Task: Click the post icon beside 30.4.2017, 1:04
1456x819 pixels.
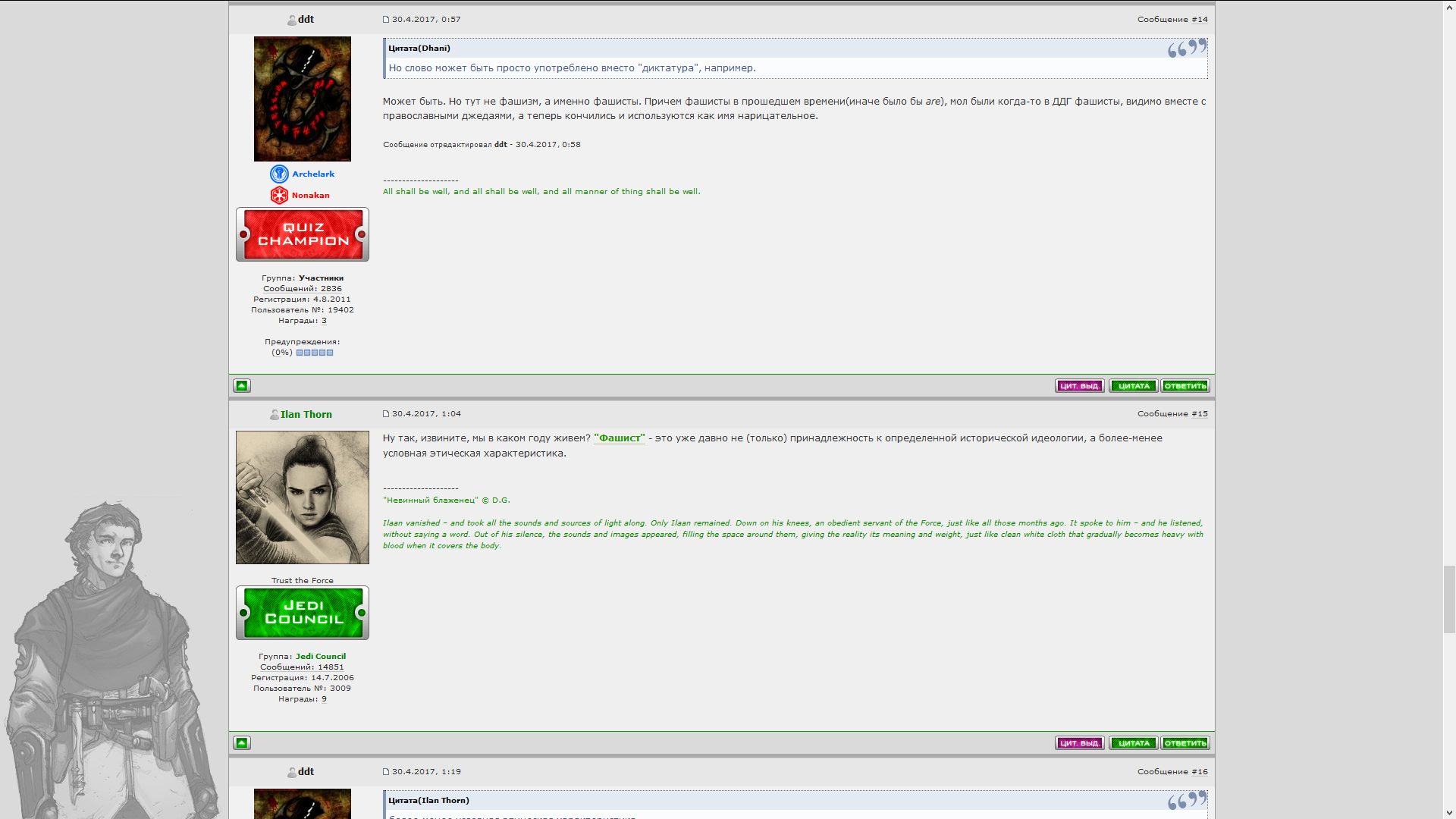Action: tap(386, 414)
